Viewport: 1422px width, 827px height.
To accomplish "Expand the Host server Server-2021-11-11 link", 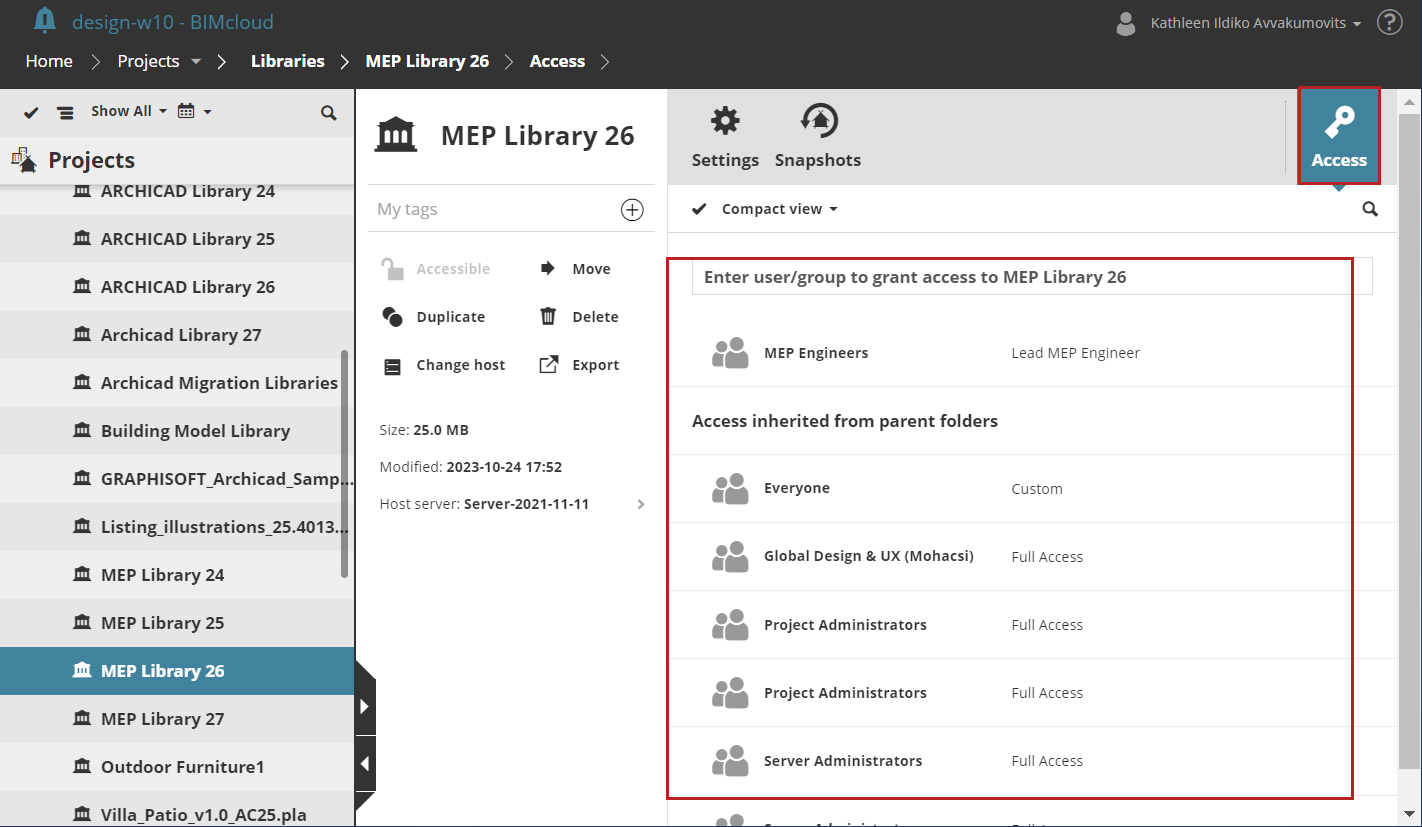I will (x=641, y=504).
